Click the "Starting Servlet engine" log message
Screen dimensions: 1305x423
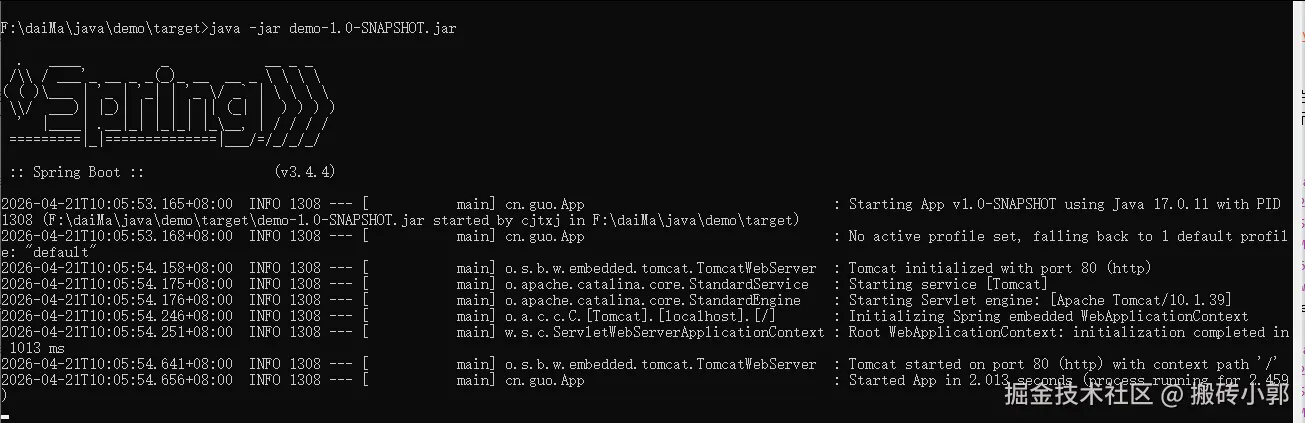point(1039,300)
